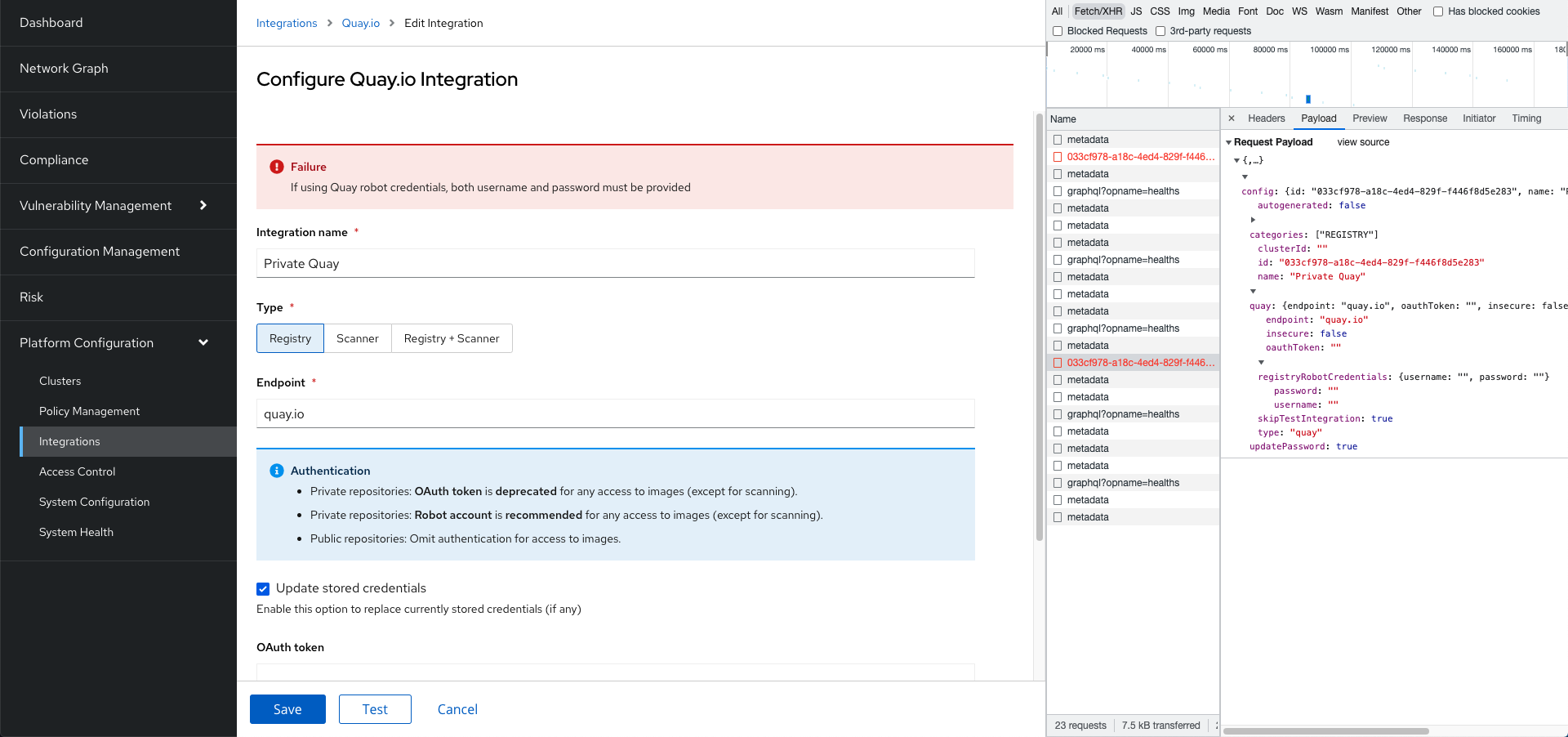Select the Scanner type option
The height and width of the screenshot is (737, 1568).
click(358, 338)
